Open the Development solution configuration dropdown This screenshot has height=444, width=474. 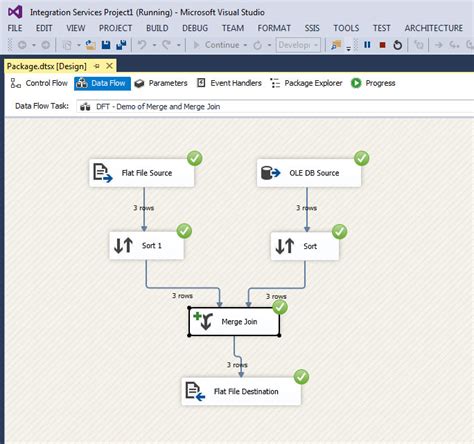[298, 45]
